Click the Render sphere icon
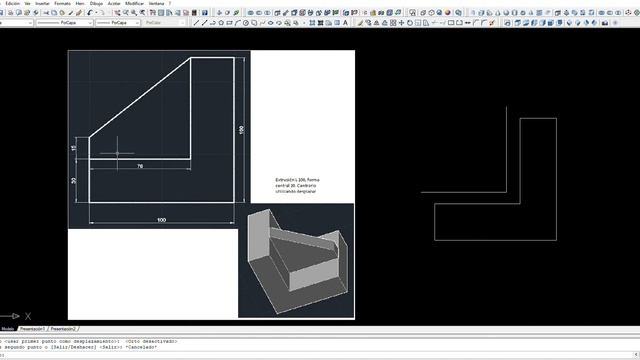 447,13
